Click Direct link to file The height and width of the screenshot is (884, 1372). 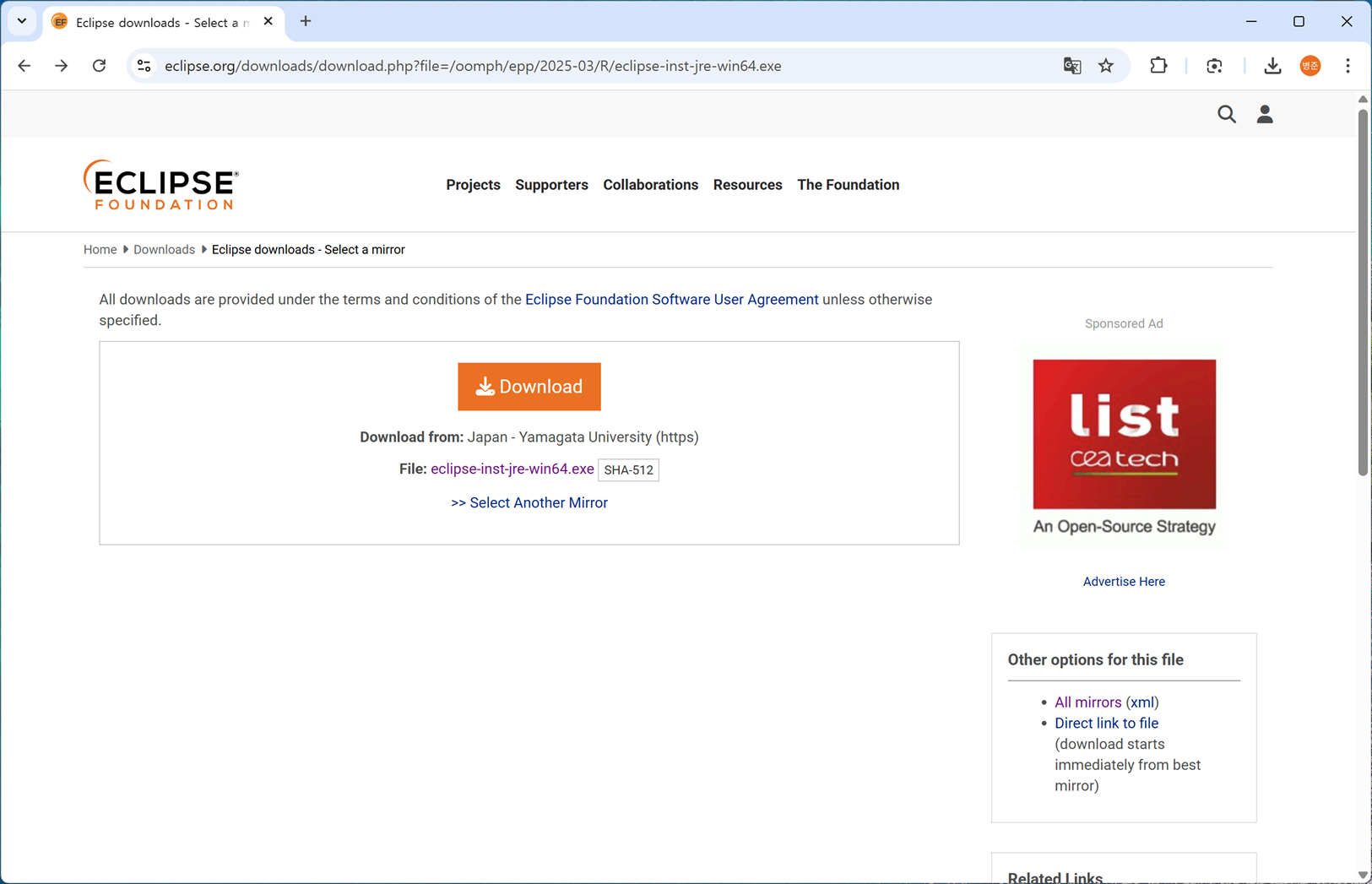1106,724
